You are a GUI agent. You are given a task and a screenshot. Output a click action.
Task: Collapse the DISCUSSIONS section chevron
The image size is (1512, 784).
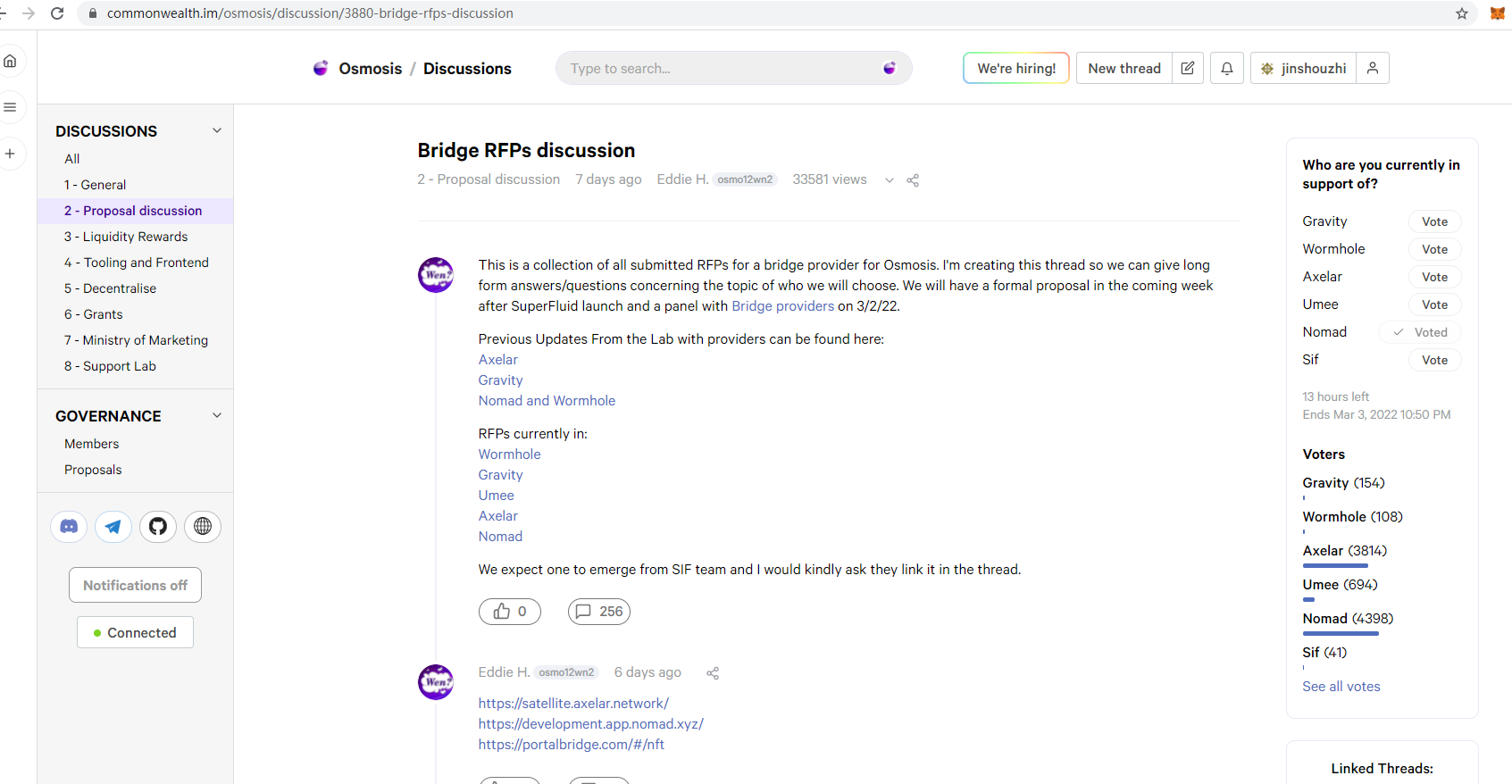(x=216, y=130)
